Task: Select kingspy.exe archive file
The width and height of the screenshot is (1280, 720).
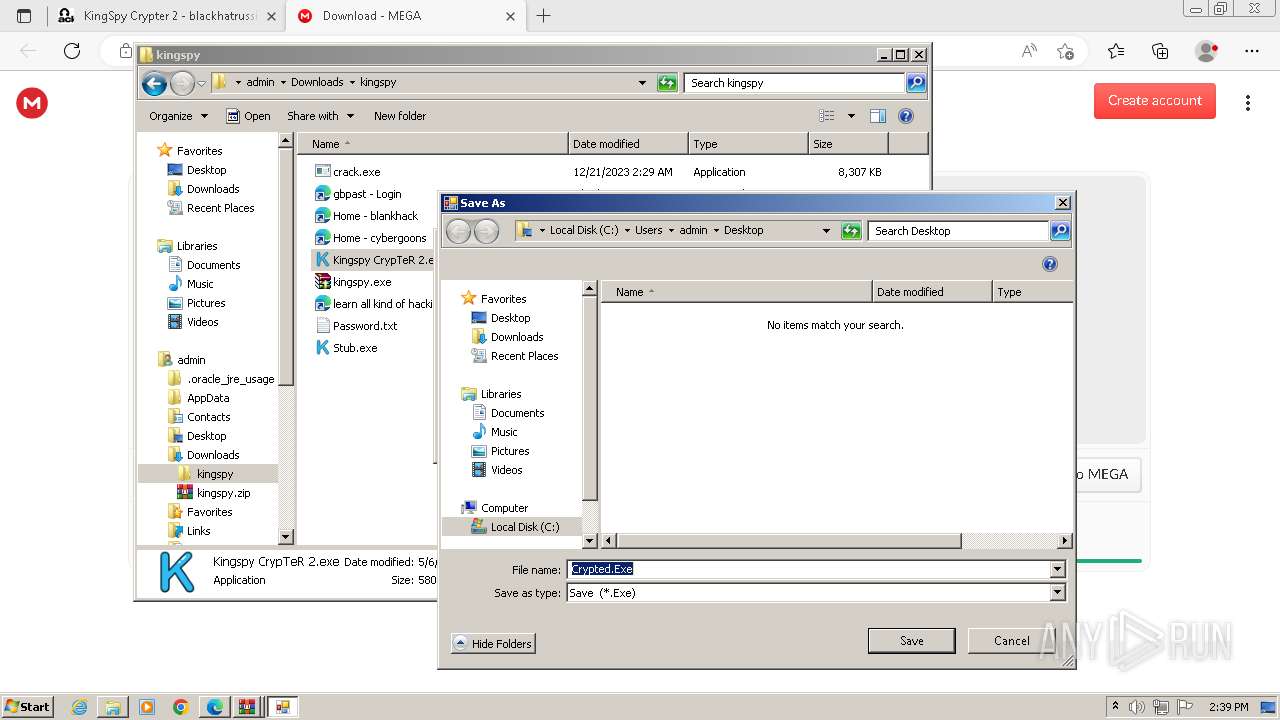Action: tap(353, 282)
